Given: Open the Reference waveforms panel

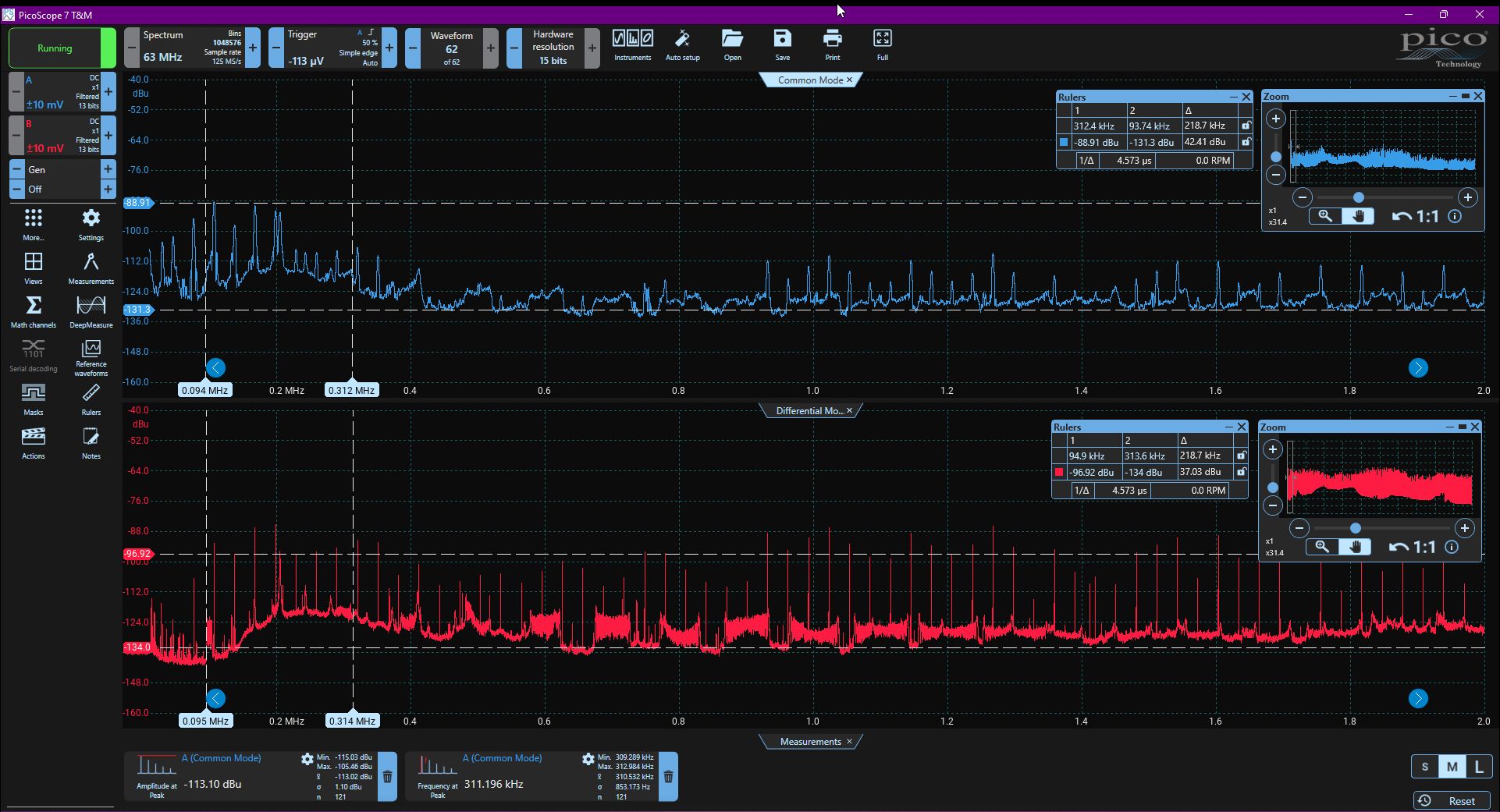Looking at the screenshot, I should [91, 358].
